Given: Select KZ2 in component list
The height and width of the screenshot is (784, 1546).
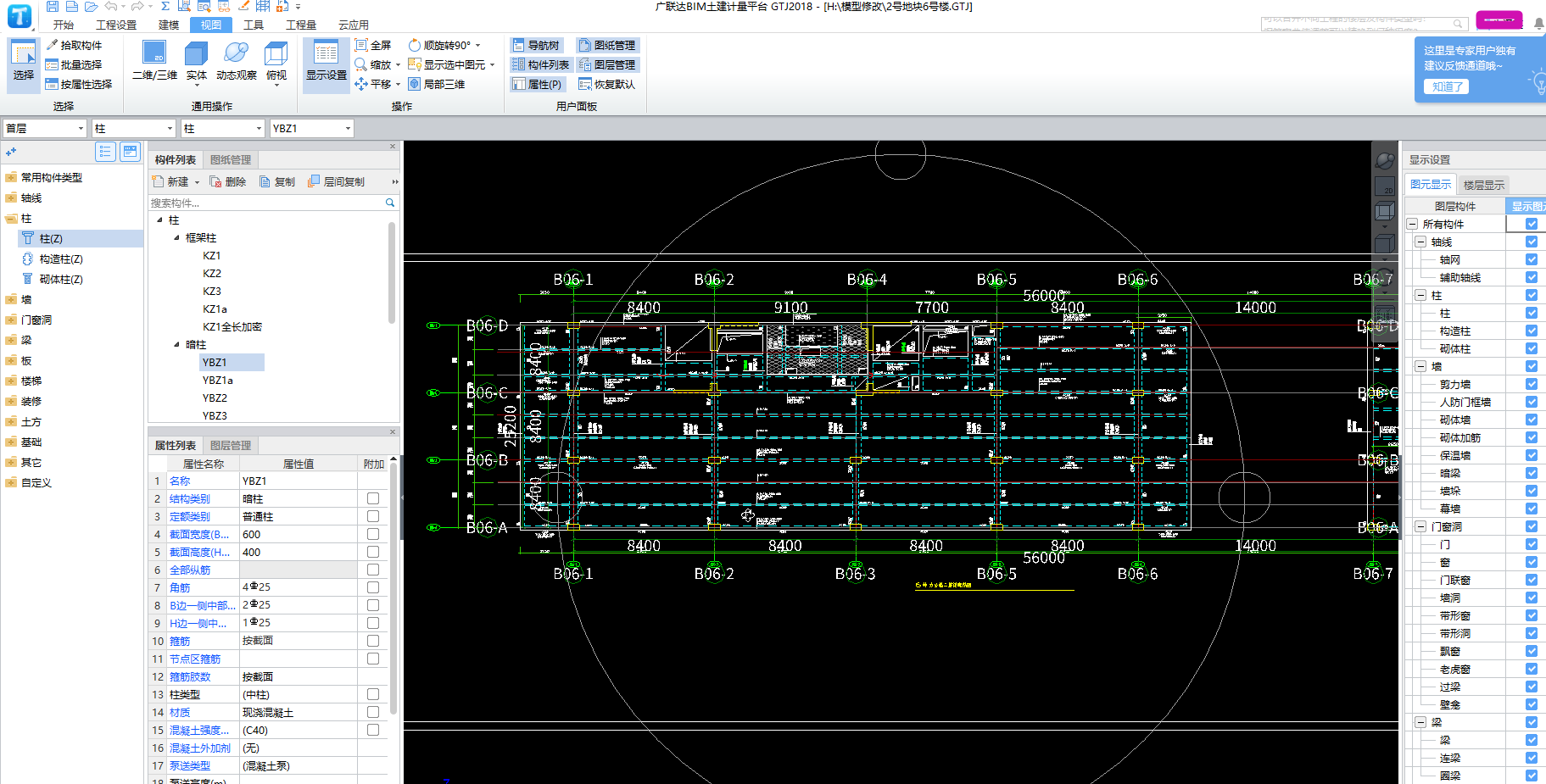Looking at the screenshot, I should pos(212,274).
